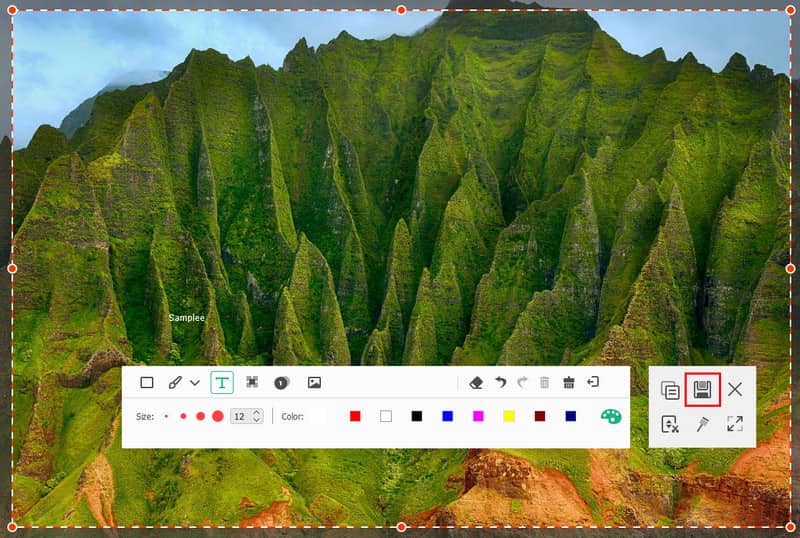Choose the mosaic blur tool
Screen dimensions: 800x538
(x=252, y=382)
